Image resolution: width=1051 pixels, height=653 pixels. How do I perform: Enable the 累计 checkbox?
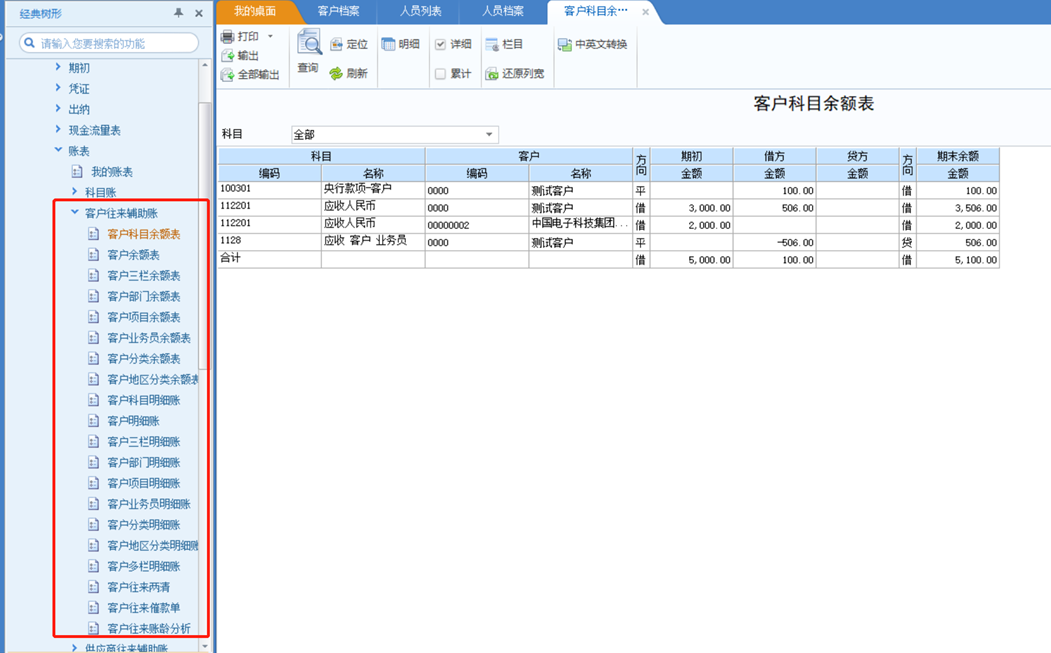coord(441,74)
